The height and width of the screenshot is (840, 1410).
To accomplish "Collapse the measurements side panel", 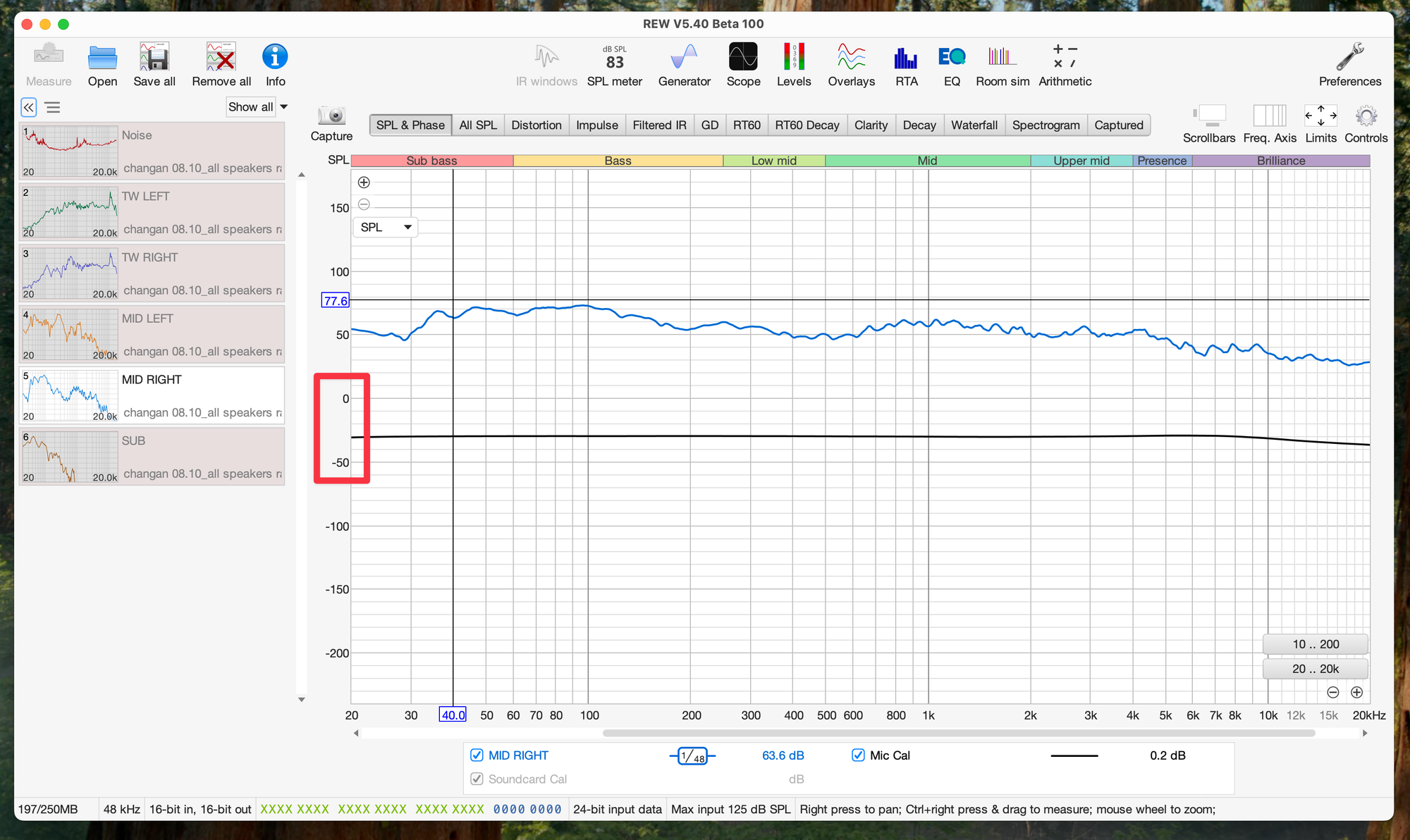I will [x=28, y=107].
